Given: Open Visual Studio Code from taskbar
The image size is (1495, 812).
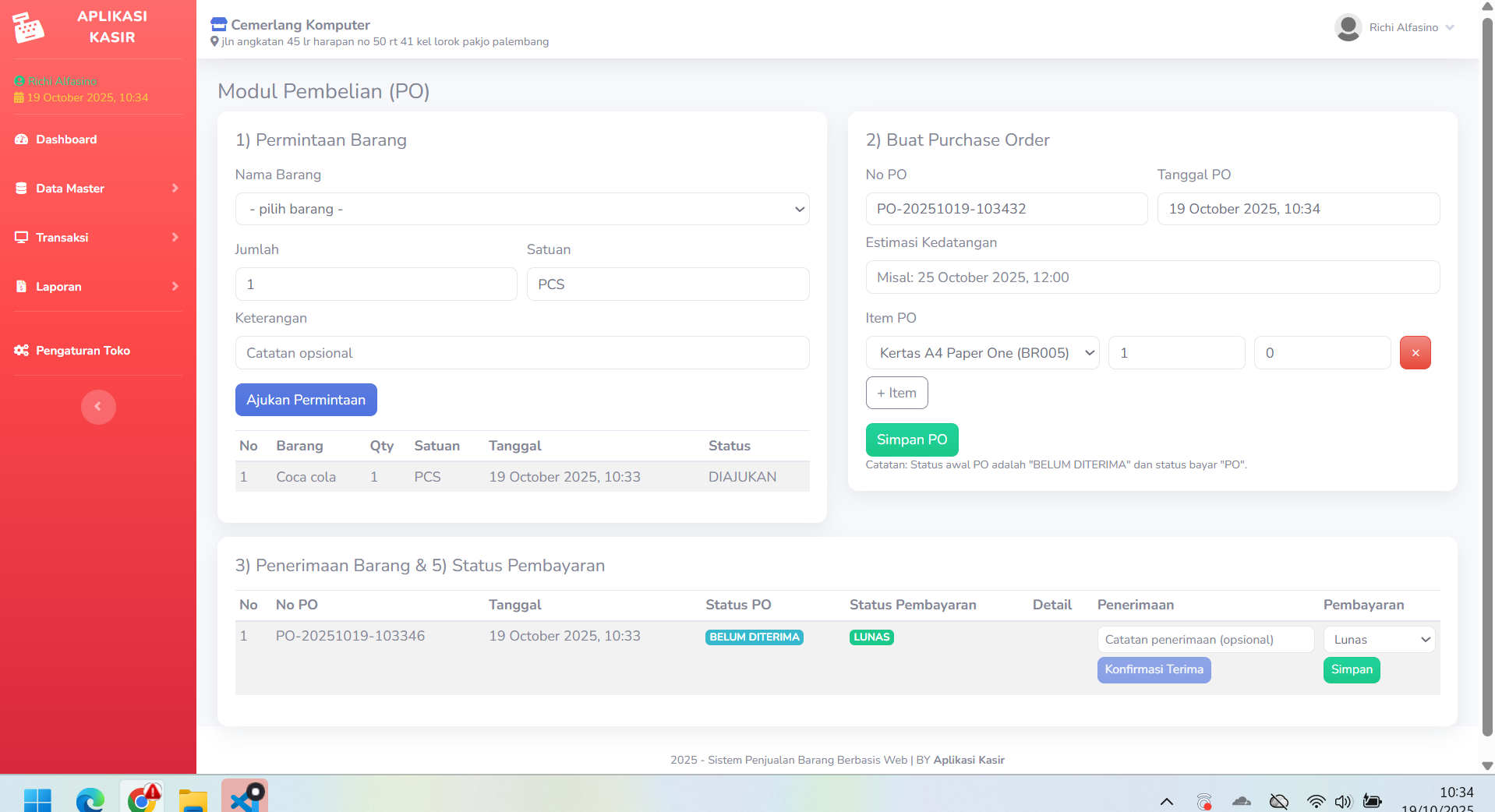Looking at the screenshot, I should [245, 798].
